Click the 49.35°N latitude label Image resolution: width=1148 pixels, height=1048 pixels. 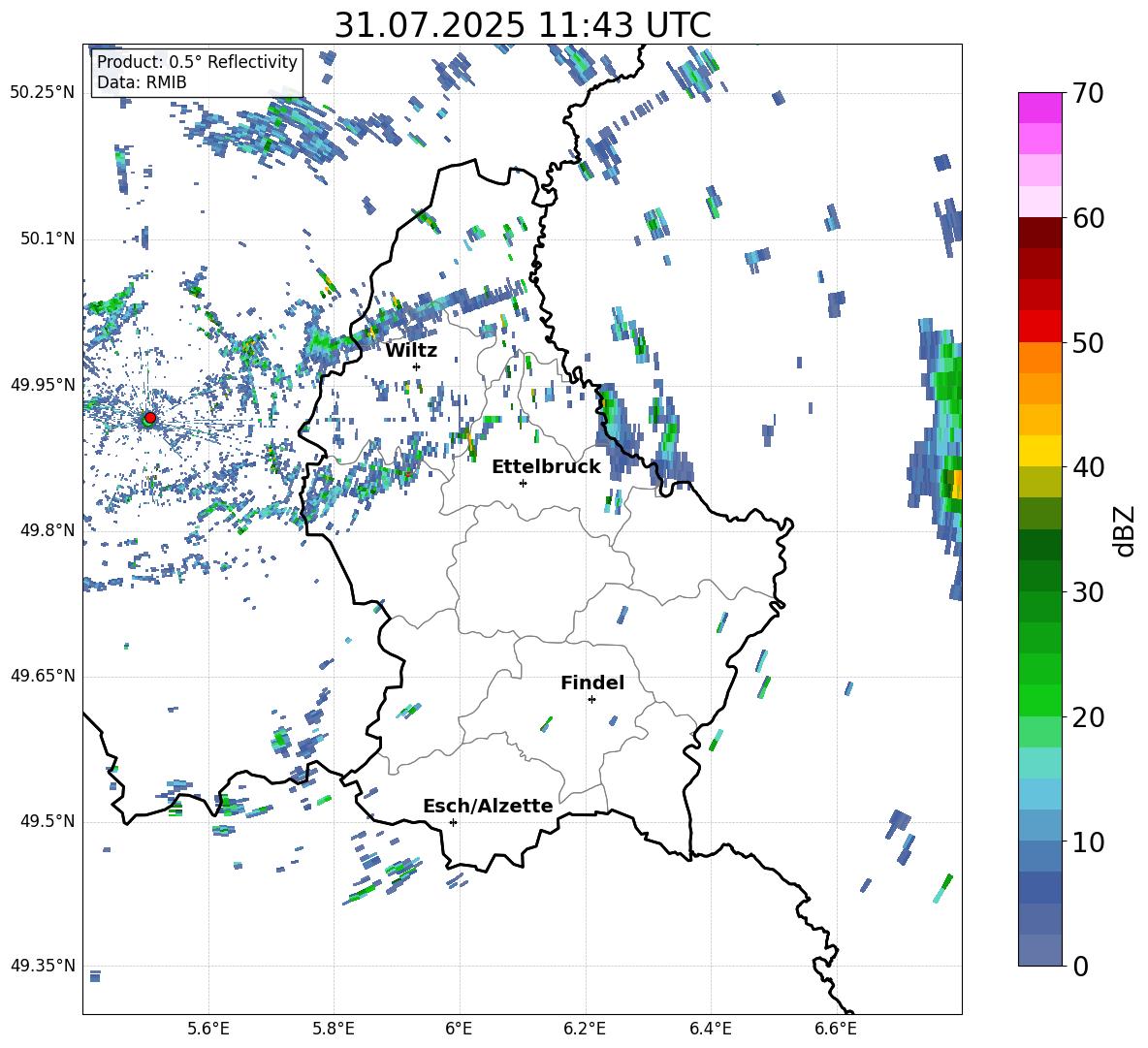(43, 966)
